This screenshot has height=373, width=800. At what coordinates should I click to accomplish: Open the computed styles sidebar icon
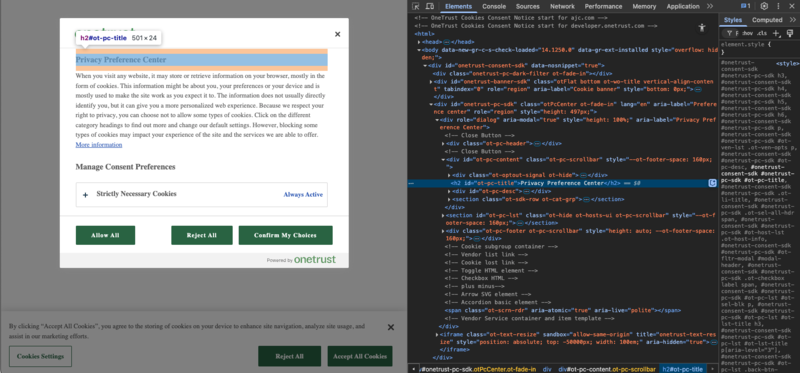coord(790,33)
